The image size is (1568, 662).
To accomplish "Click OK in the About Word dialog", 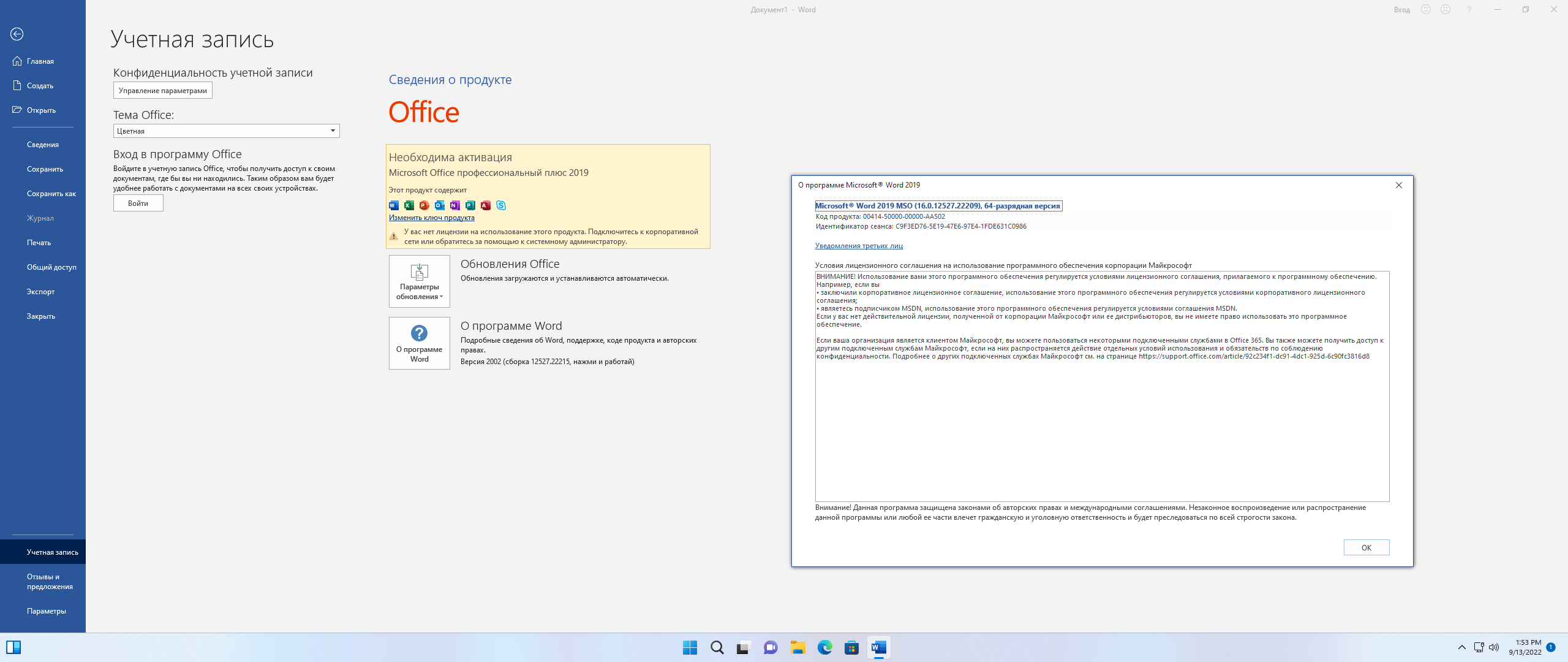I will [1366, 547].
